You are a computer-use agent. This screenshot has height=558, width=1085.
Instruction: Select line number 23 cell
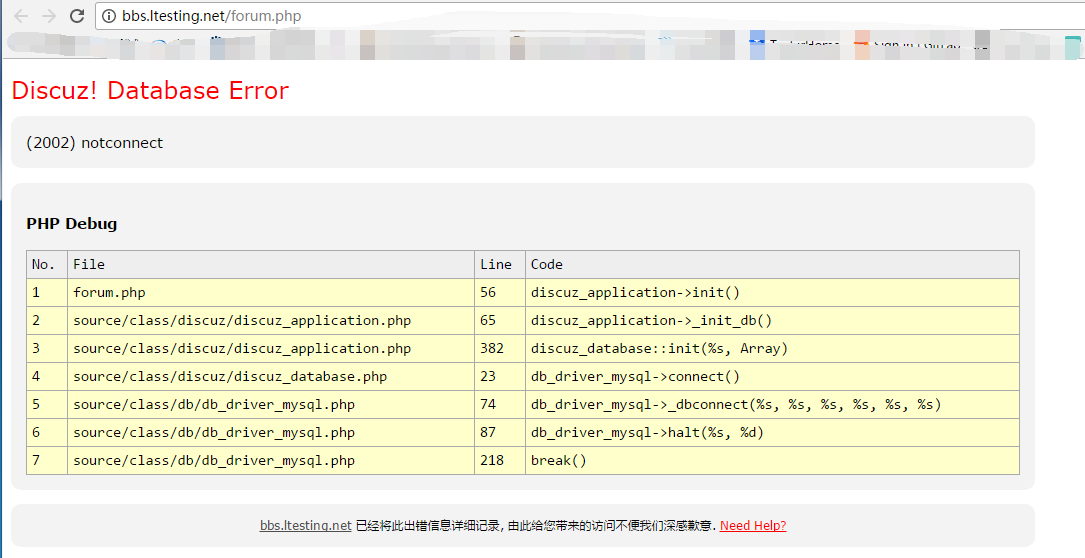click(500, 377)
